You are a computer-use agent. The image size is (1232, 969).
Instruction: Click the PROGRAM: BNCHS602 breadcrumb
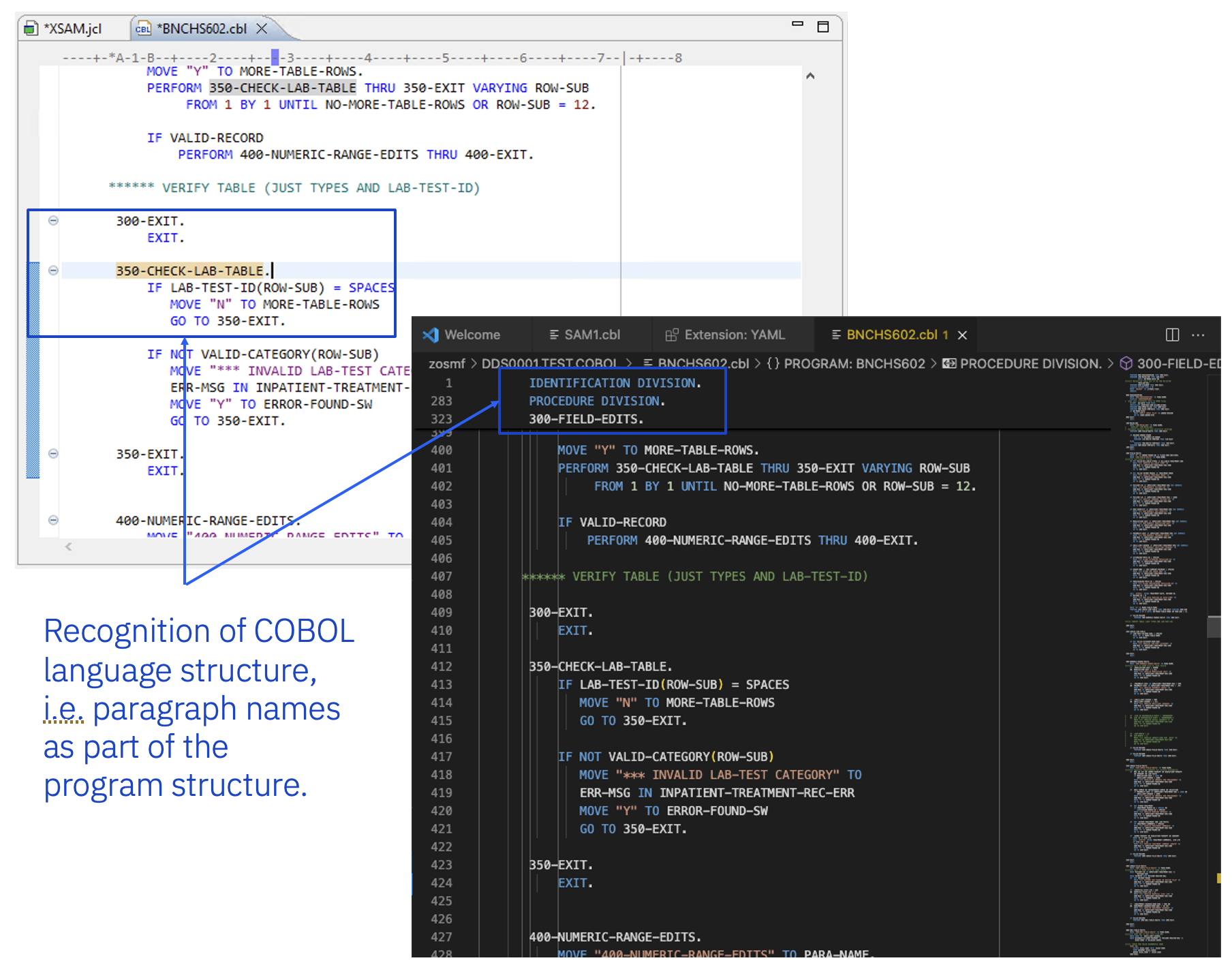(854, 364)
